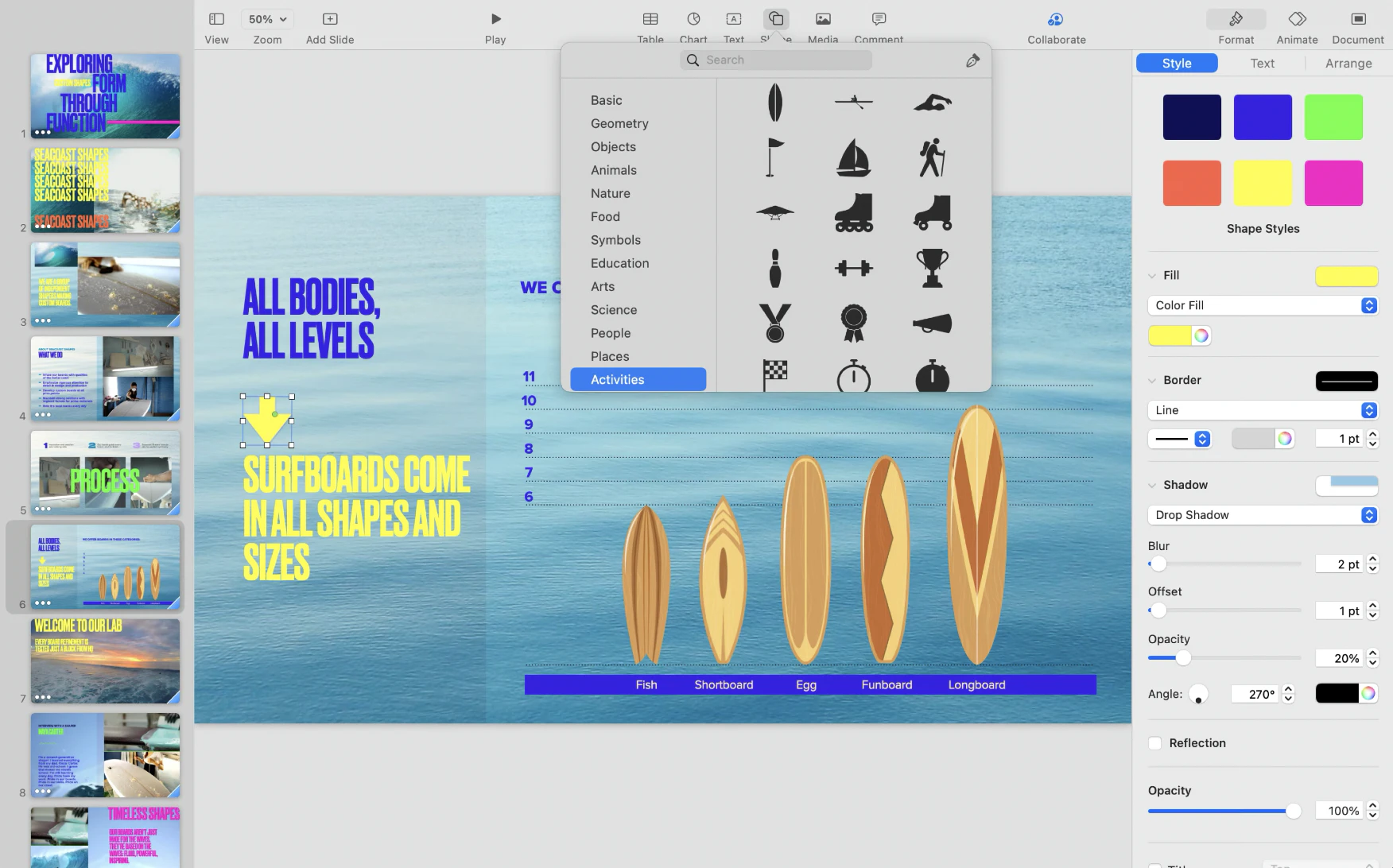
Task: Click the draw-with-pen icon in shapes popup
Action: tap(972, 60)
